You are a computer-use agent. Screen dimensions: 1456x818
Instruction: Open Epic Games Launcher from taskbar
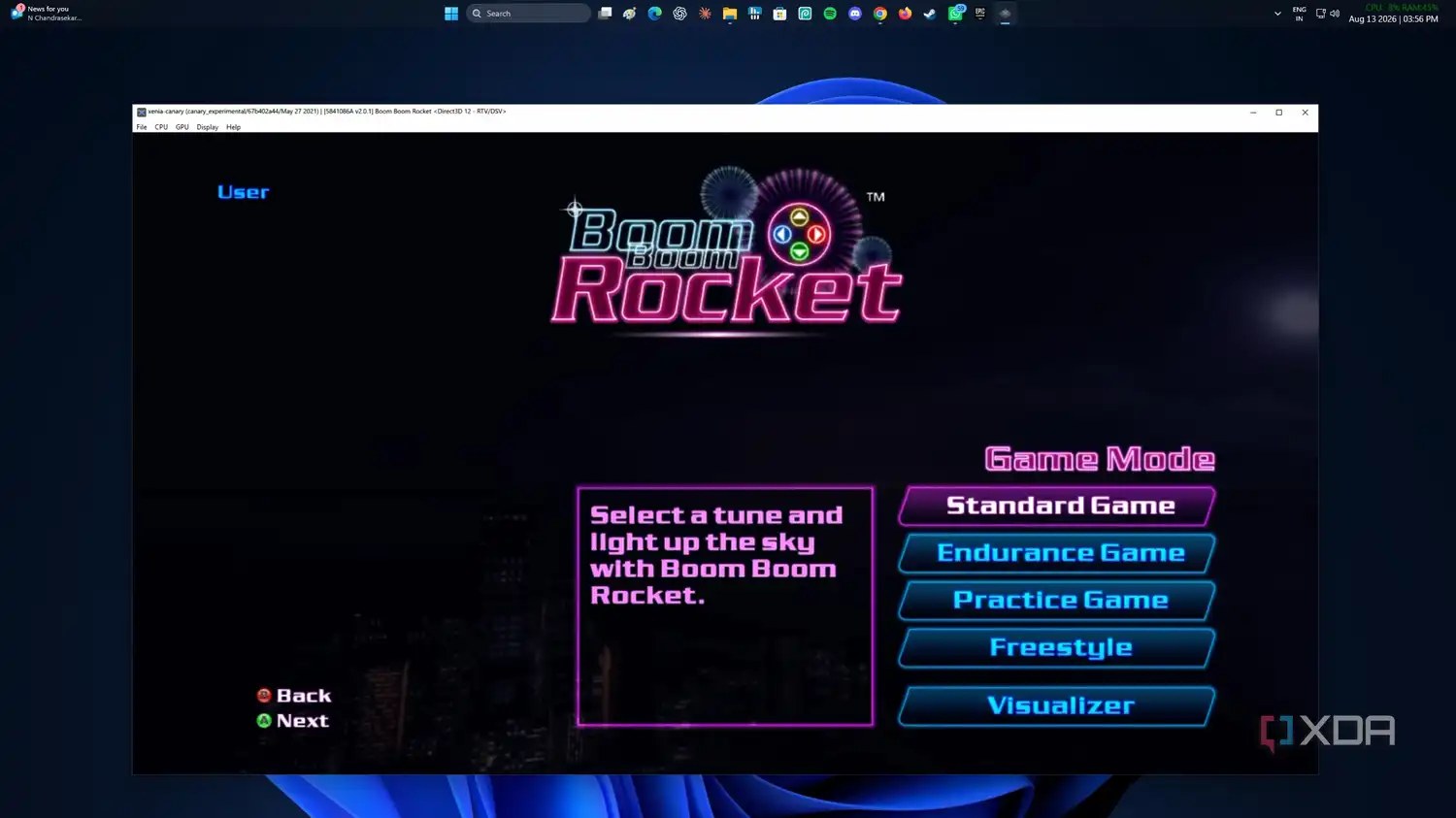point(980,14)
